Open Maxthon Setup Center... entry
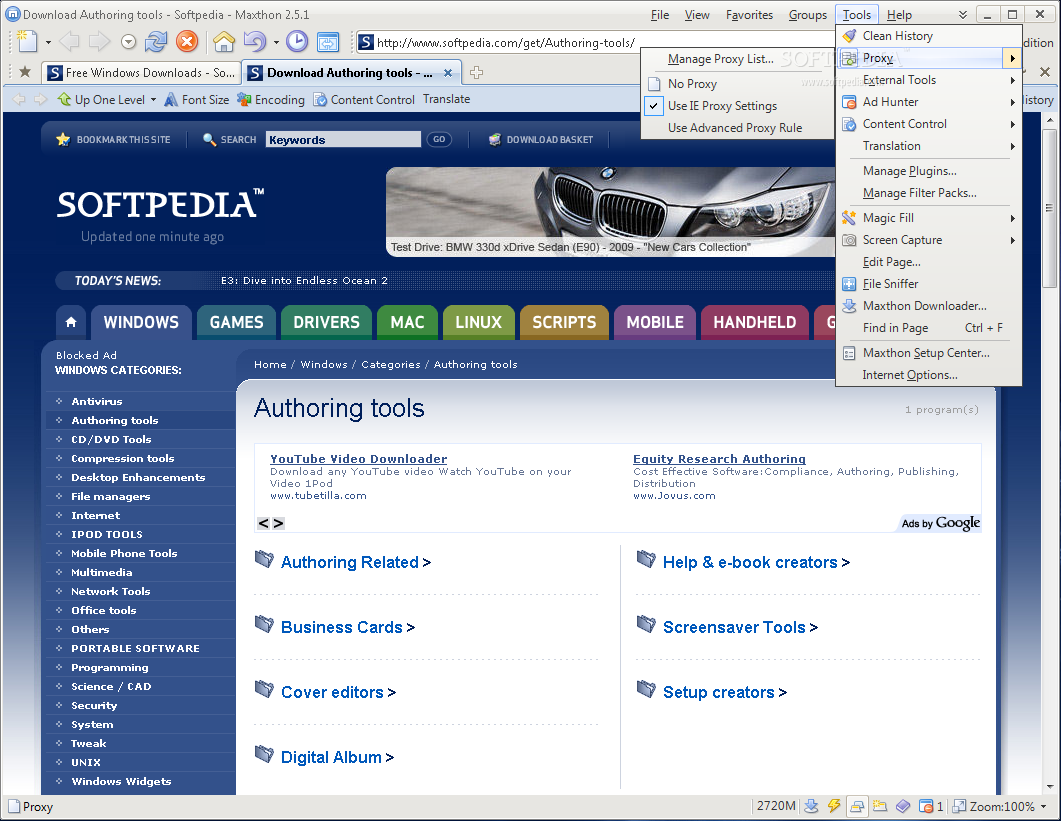Viewport: 1061px width, 821px height. [x=928, y=353]
